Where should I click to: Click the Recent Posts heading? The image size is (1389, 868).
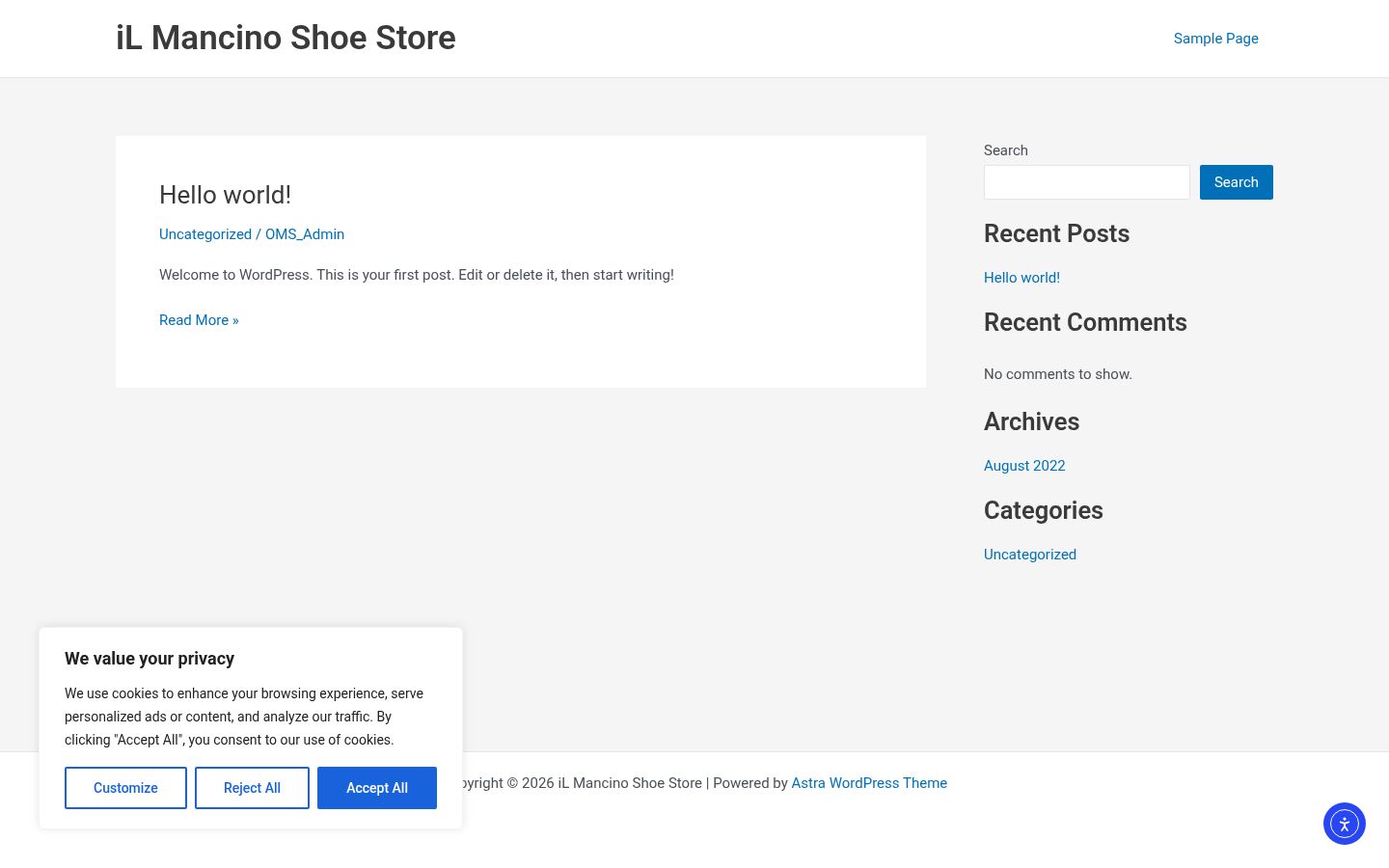point(1056,233)
